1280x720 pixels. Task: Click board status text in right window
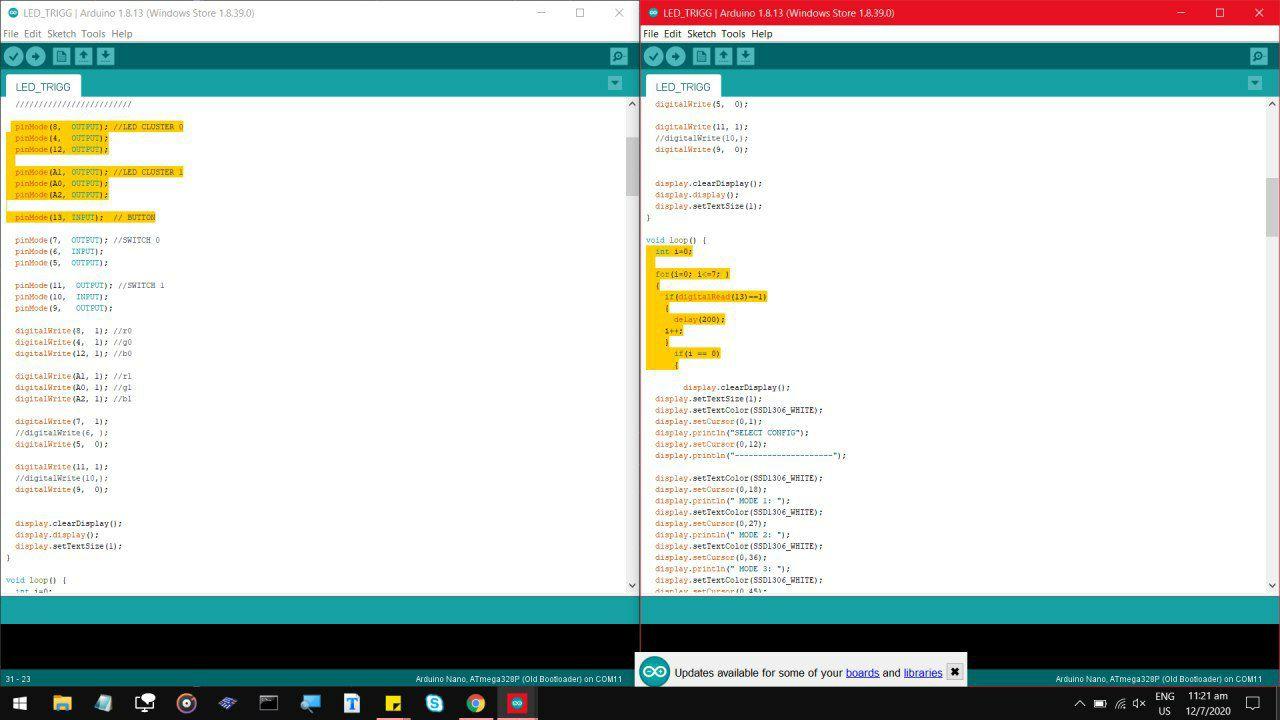tap(1159, 679)
